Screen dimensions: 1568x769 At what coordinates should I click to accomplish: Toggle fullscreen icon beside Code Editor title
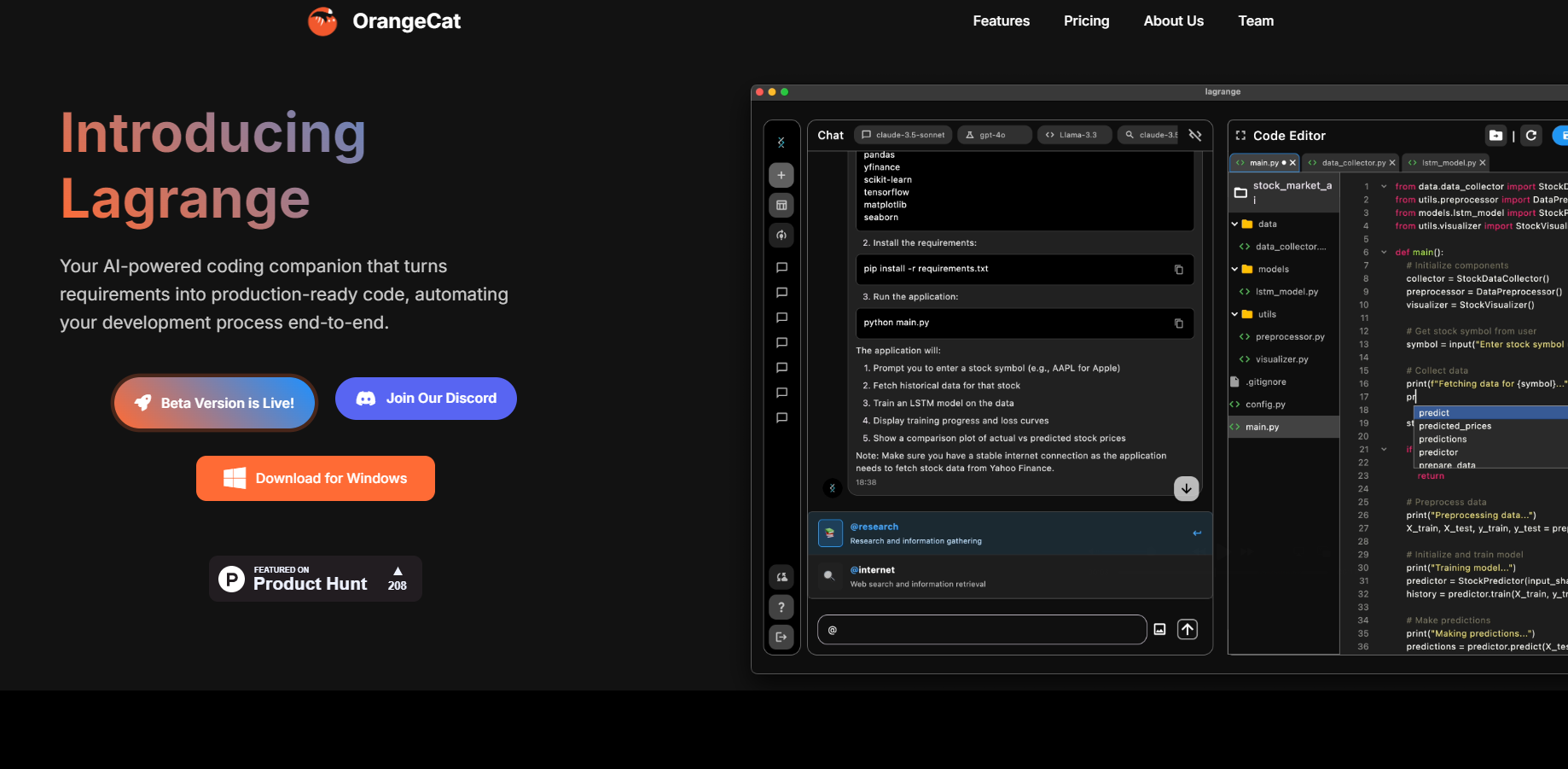click(1240, 136)
